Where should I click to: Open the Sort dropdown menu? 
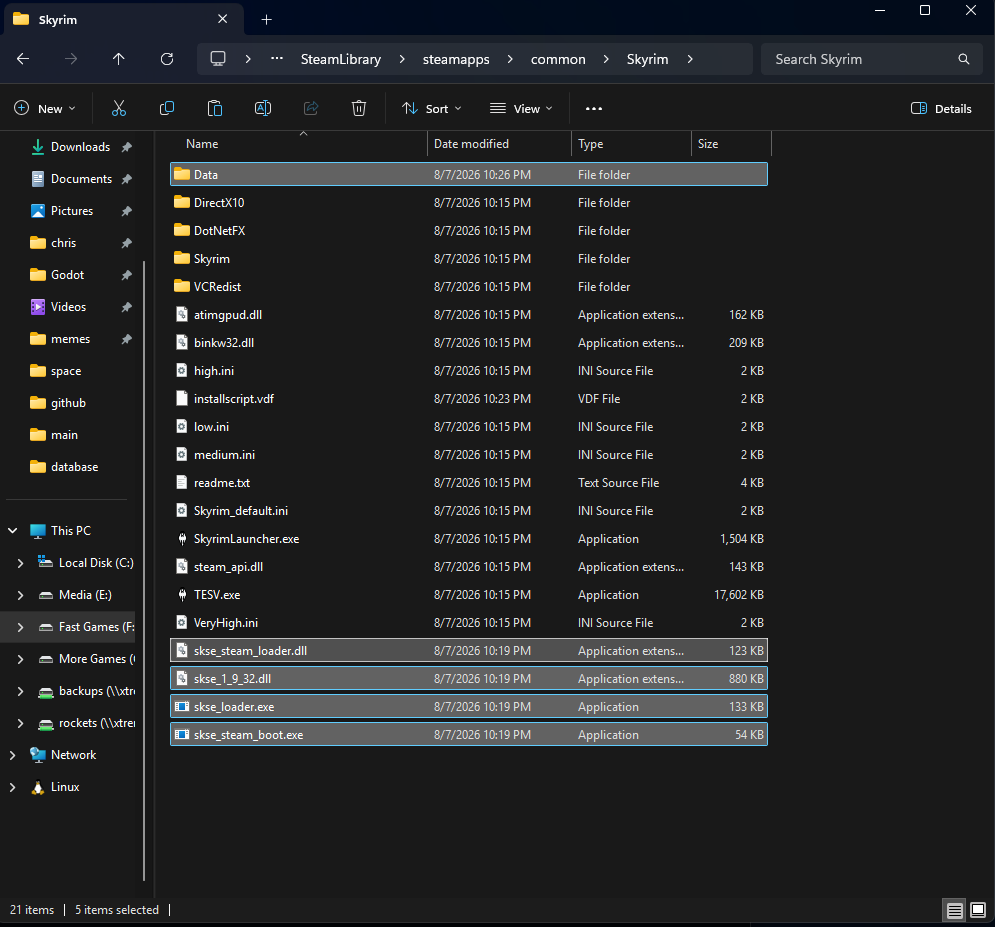click(x=432, y=108)
